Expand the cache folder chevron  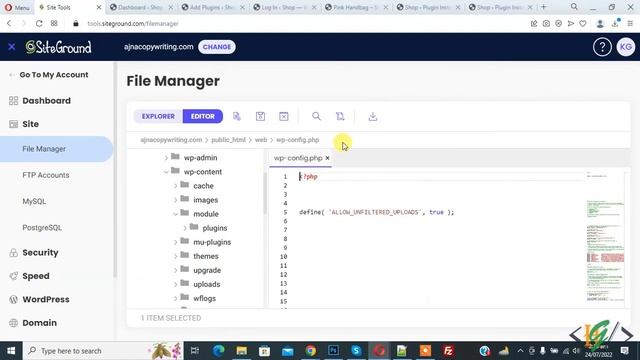point(176,186)
